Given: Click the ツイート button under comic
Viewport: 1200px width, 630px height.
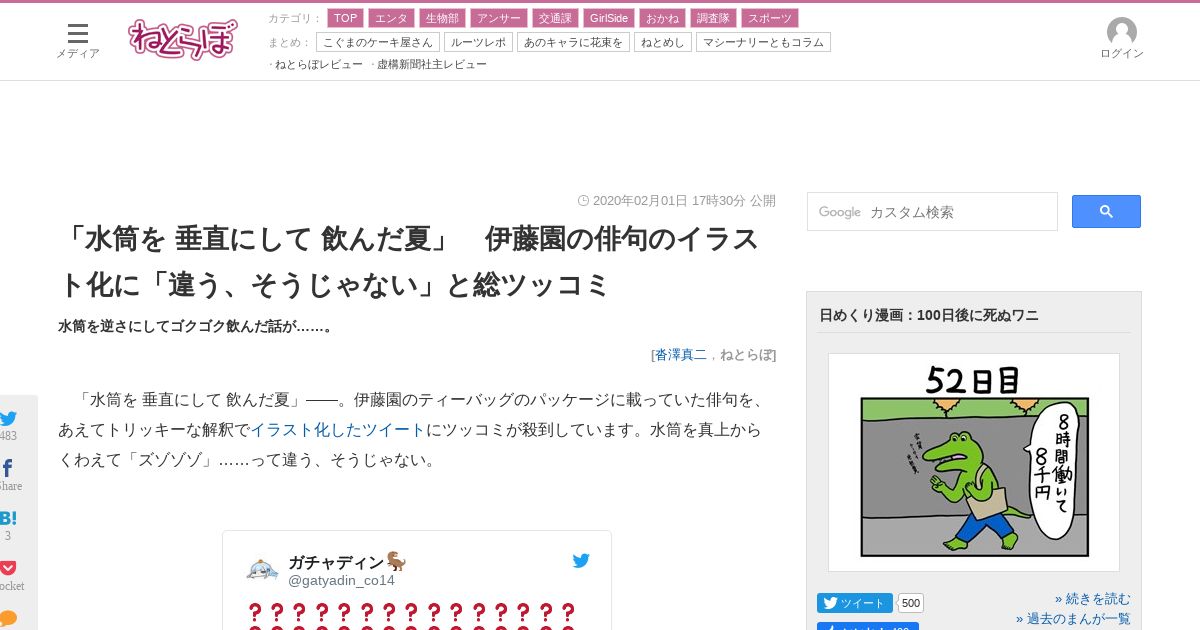Looking at the screenshot, I should point(855,603).
